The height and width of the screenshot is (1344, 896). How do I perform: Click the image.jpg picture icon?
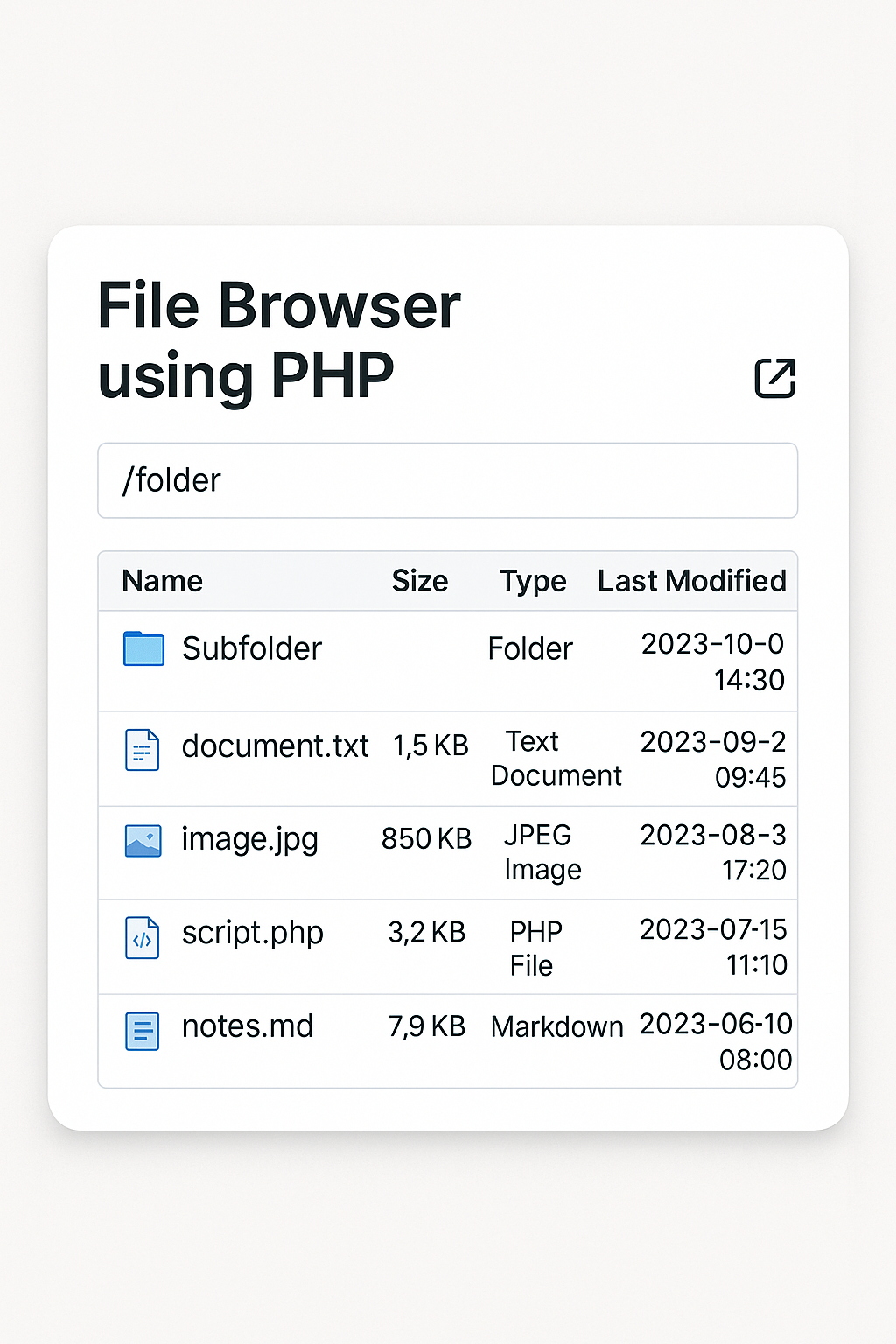[143, 841]
